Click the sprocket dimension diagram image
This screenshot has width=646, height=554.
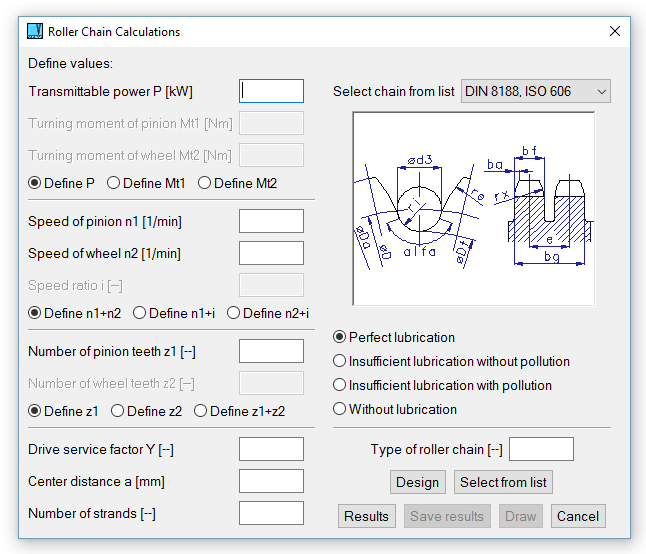pos(473,208)
